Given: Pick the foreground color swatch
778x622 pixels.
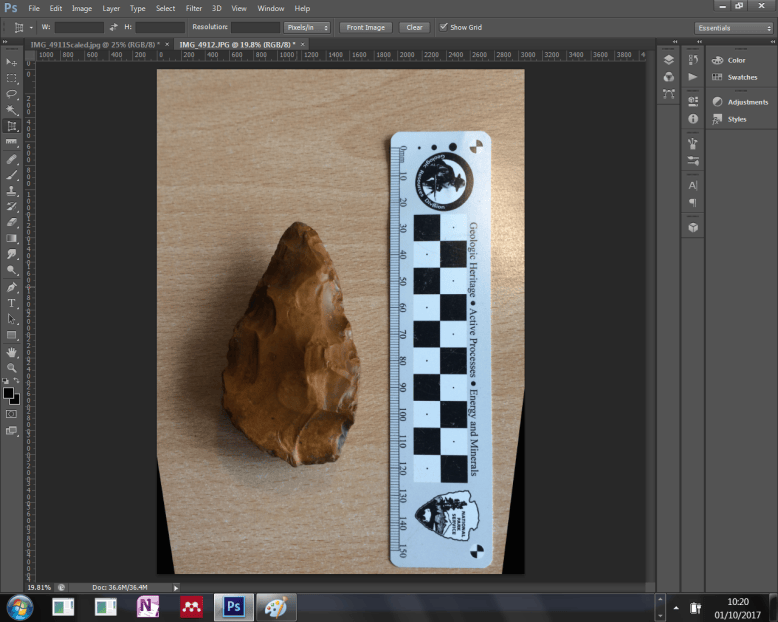Looking at the screenshot, I should click(x=8, y=393).
